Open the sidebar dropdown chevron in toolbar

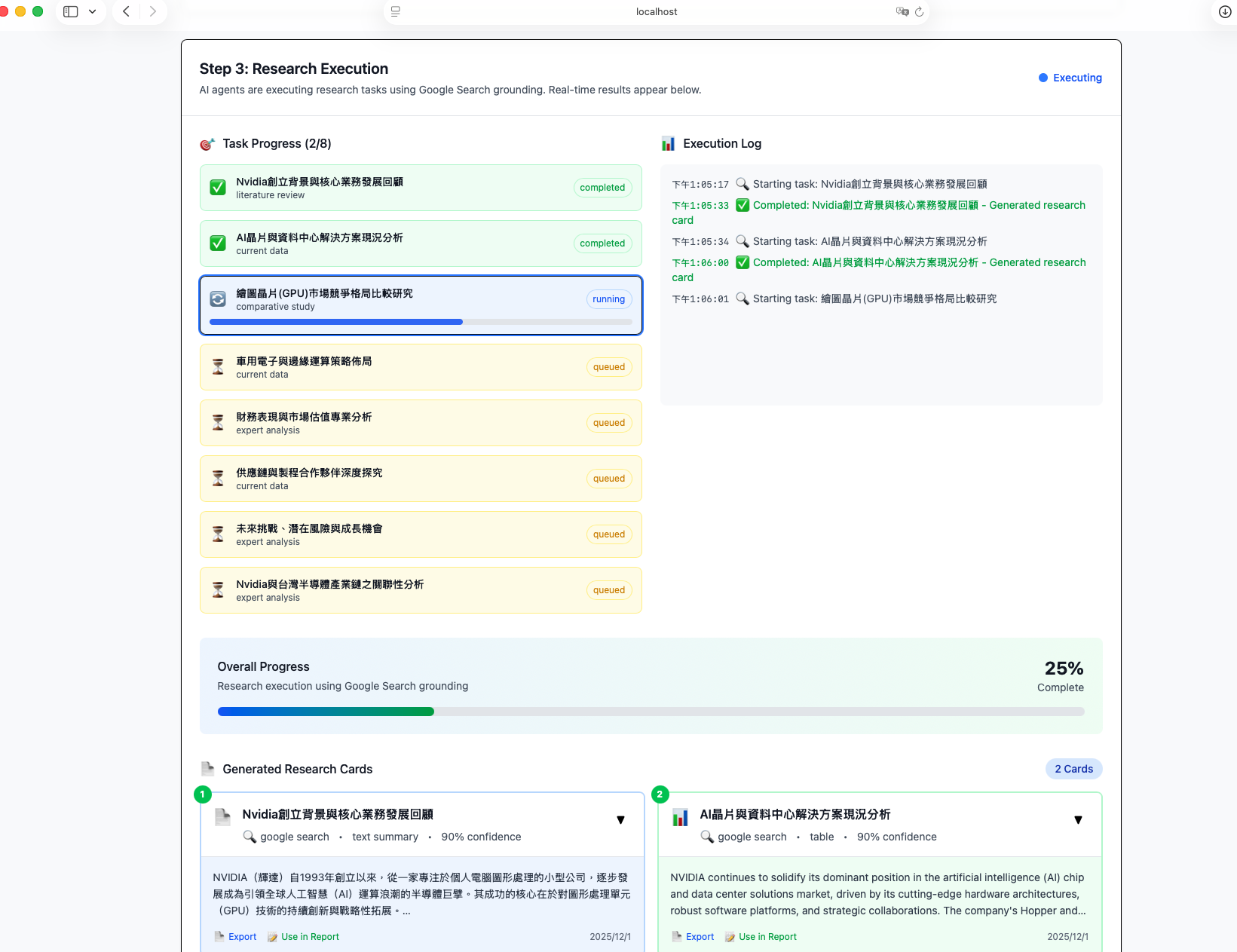(93, 11)
